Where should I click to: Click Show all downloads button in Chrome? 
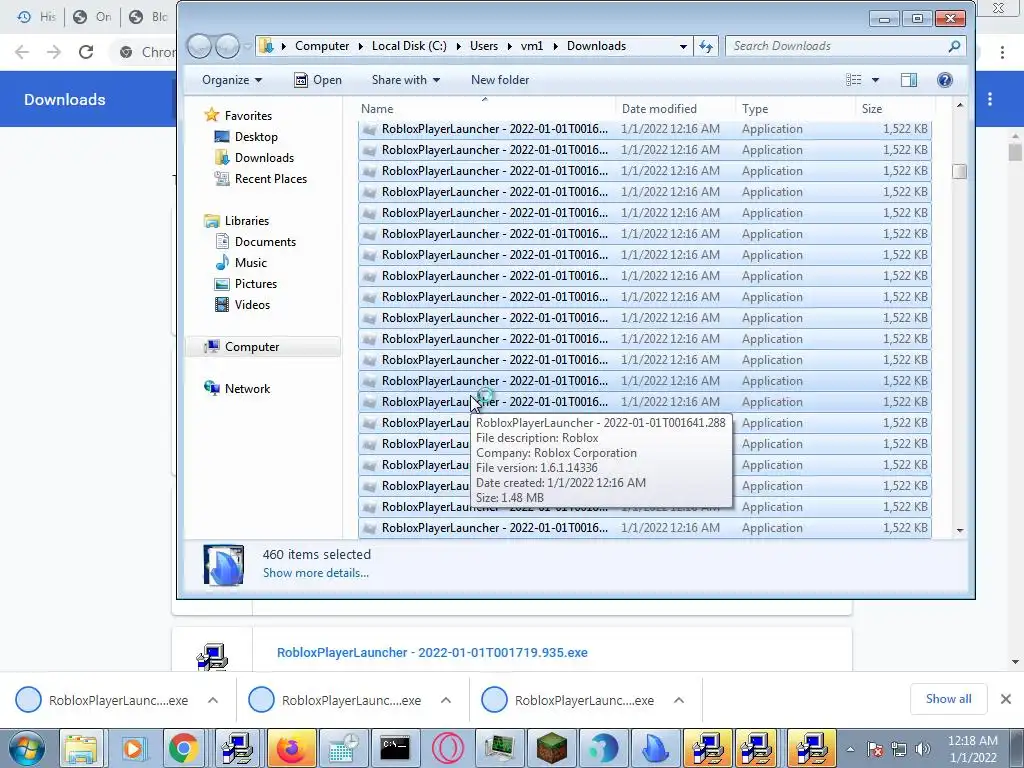[948, 699]
